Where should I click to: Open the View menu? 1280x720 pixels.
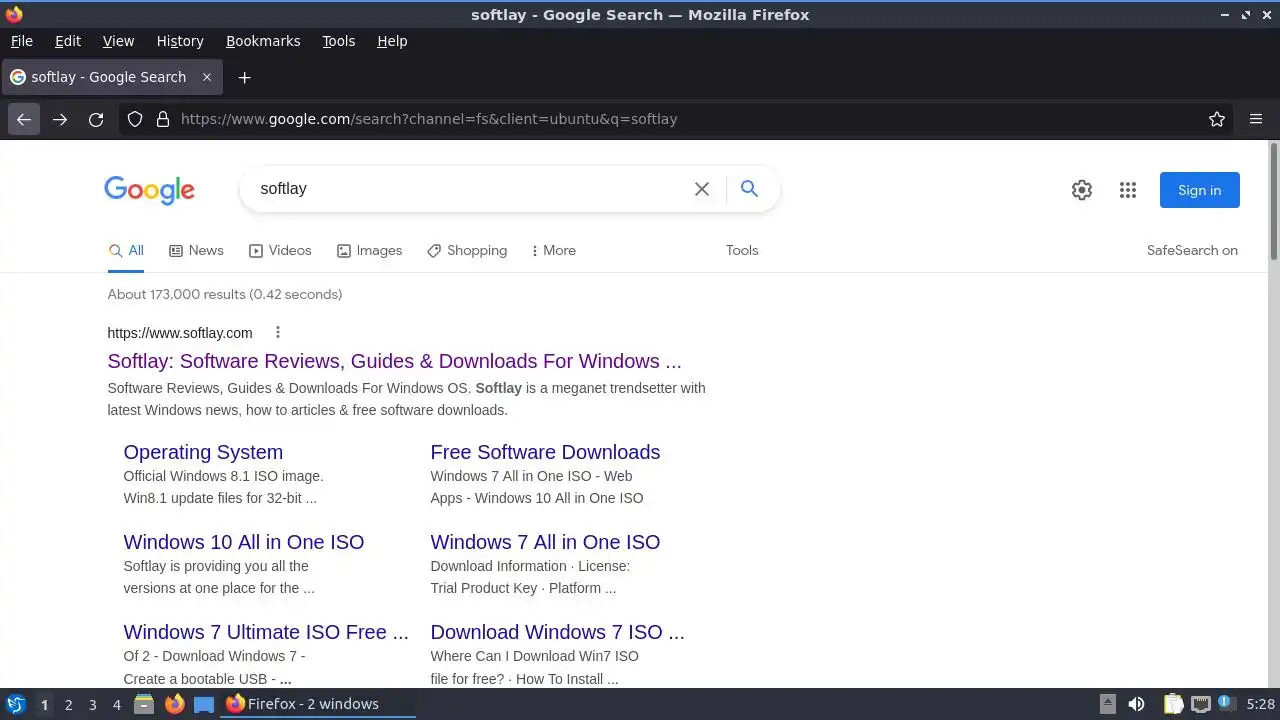point(118,41)
